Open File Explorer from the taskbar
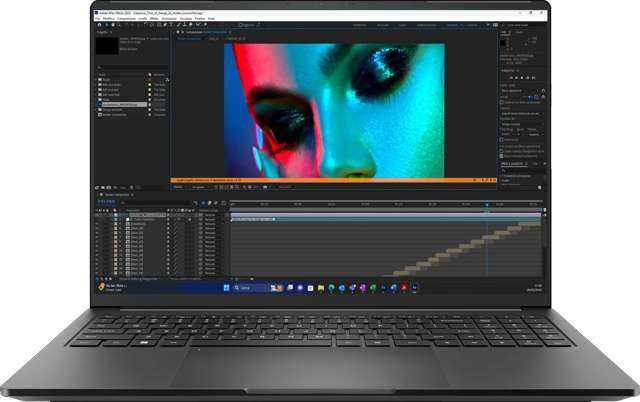 (x=321, y=288)
